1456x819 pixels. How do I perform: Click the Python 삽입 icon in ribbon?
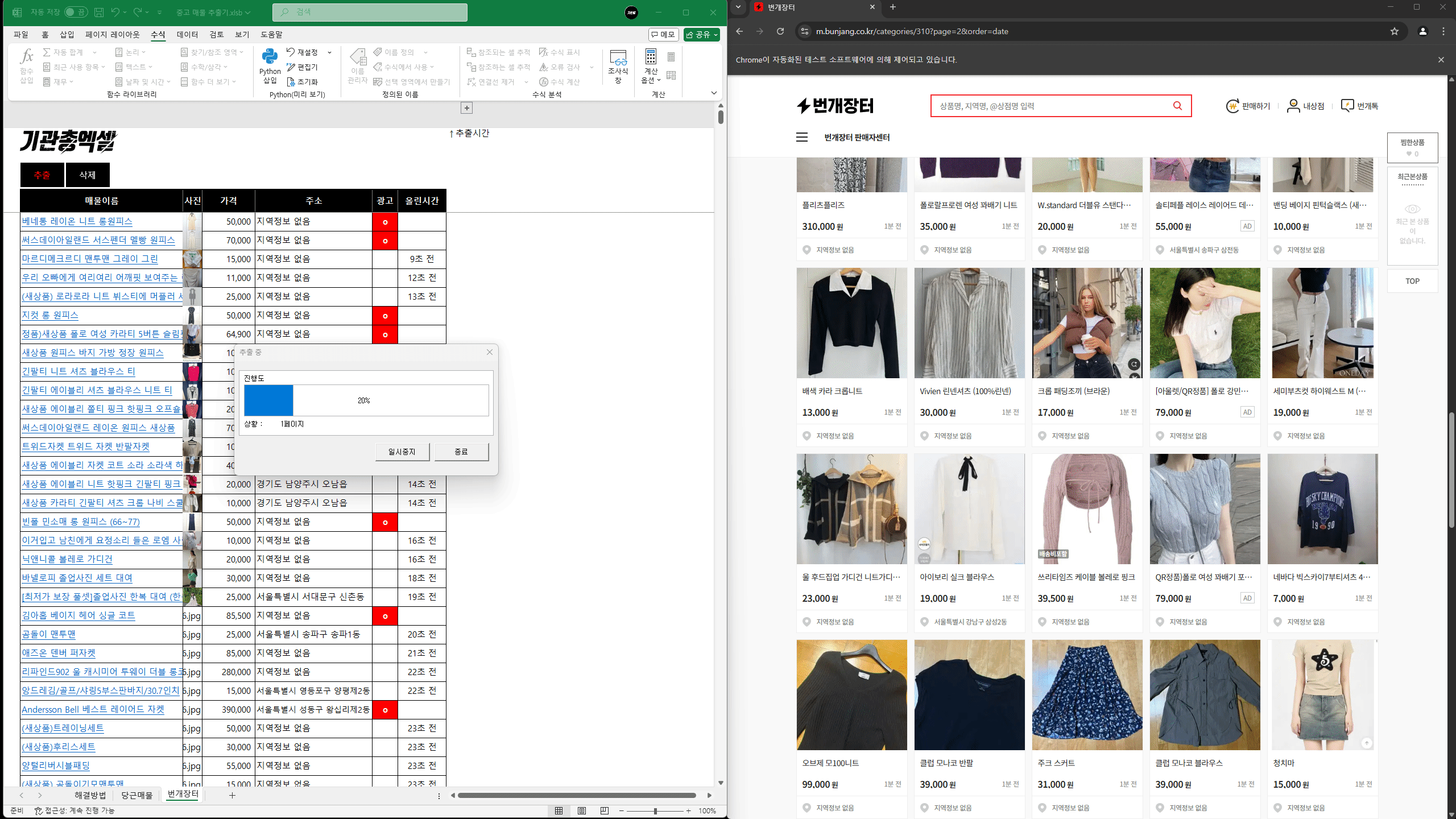click(x=270, y=57)
